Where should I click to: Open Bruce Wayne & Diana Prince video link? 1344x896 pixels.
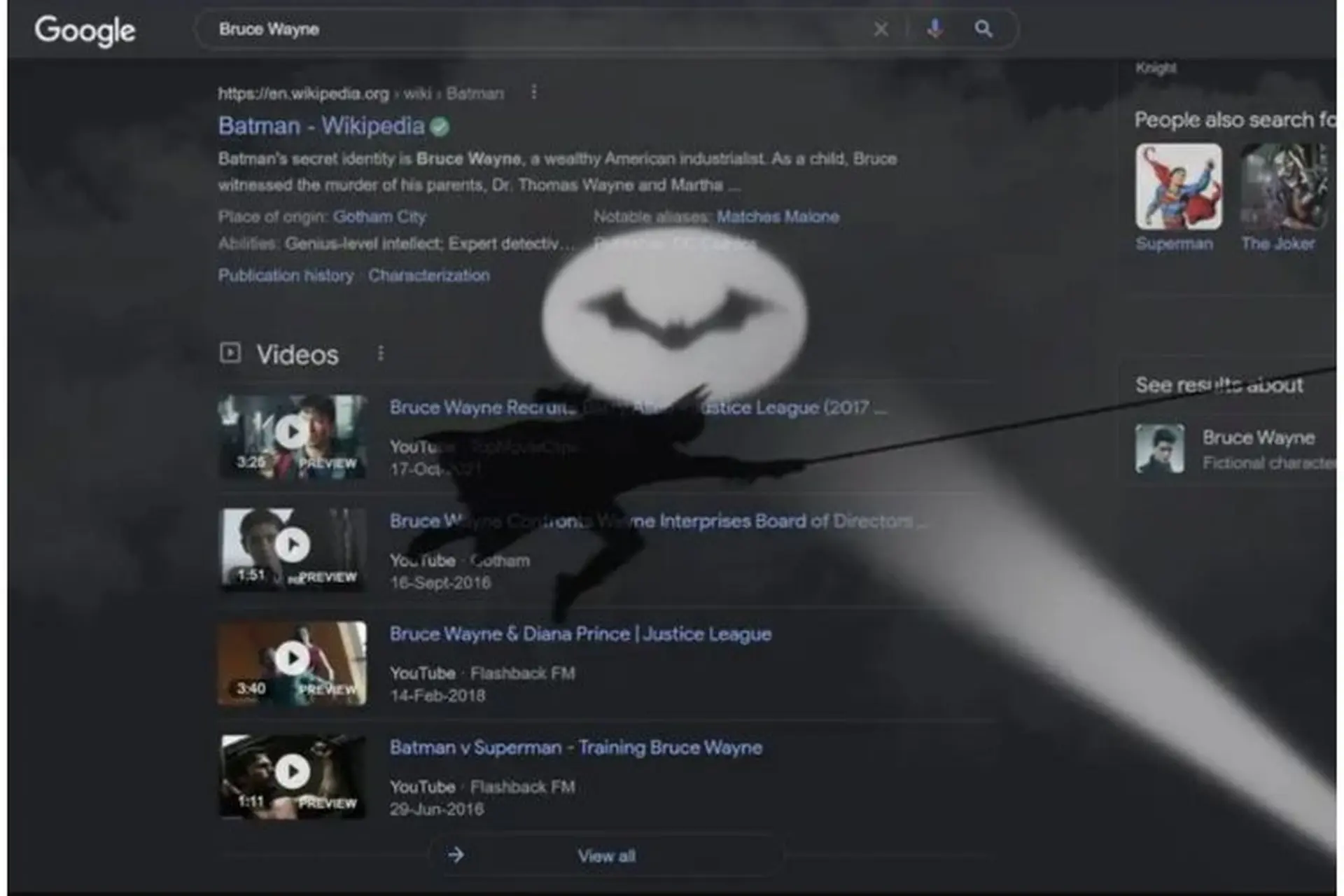coord(580,634)
